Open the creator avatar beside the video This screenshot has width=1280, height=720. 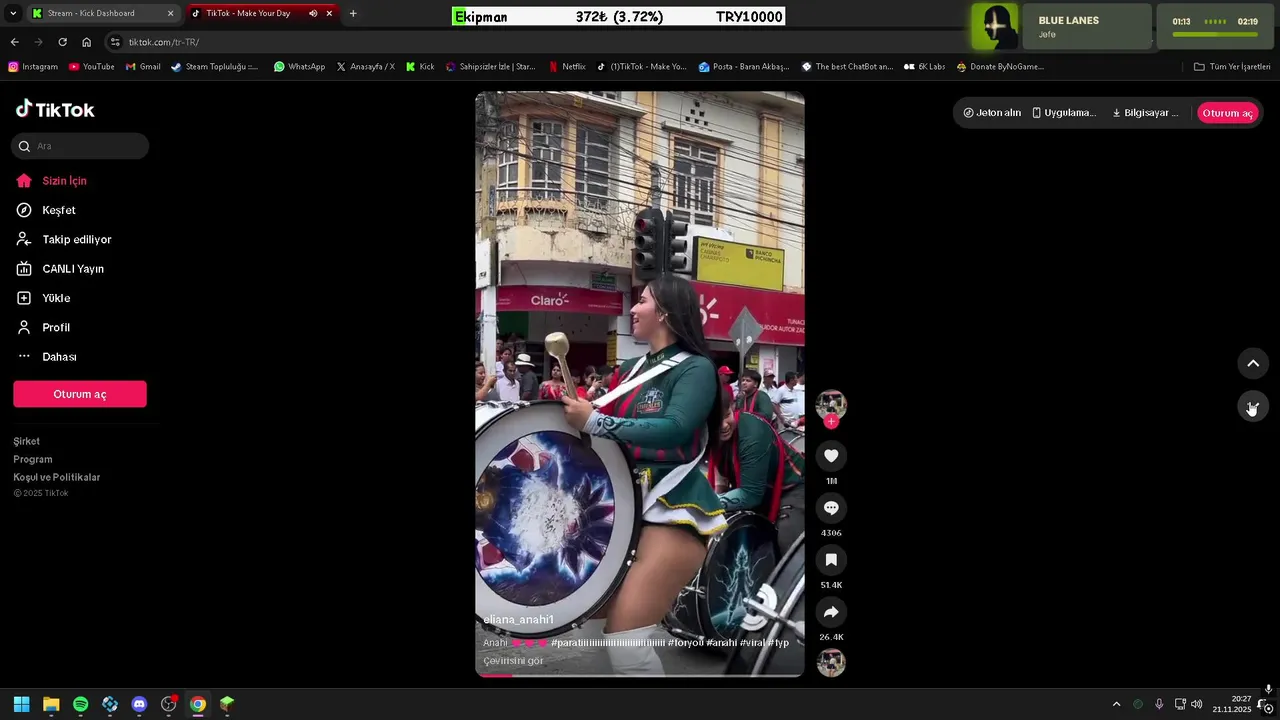(831, 404)
